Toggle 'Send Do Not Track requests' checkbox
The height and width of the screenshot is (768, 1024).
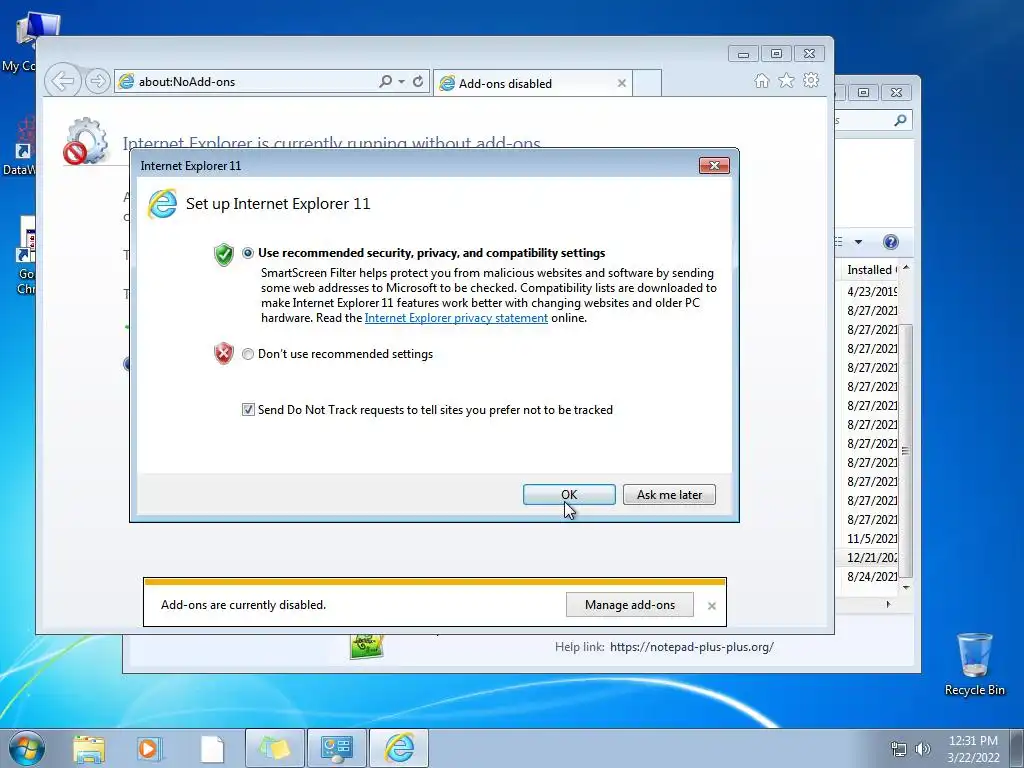(248, 409)
